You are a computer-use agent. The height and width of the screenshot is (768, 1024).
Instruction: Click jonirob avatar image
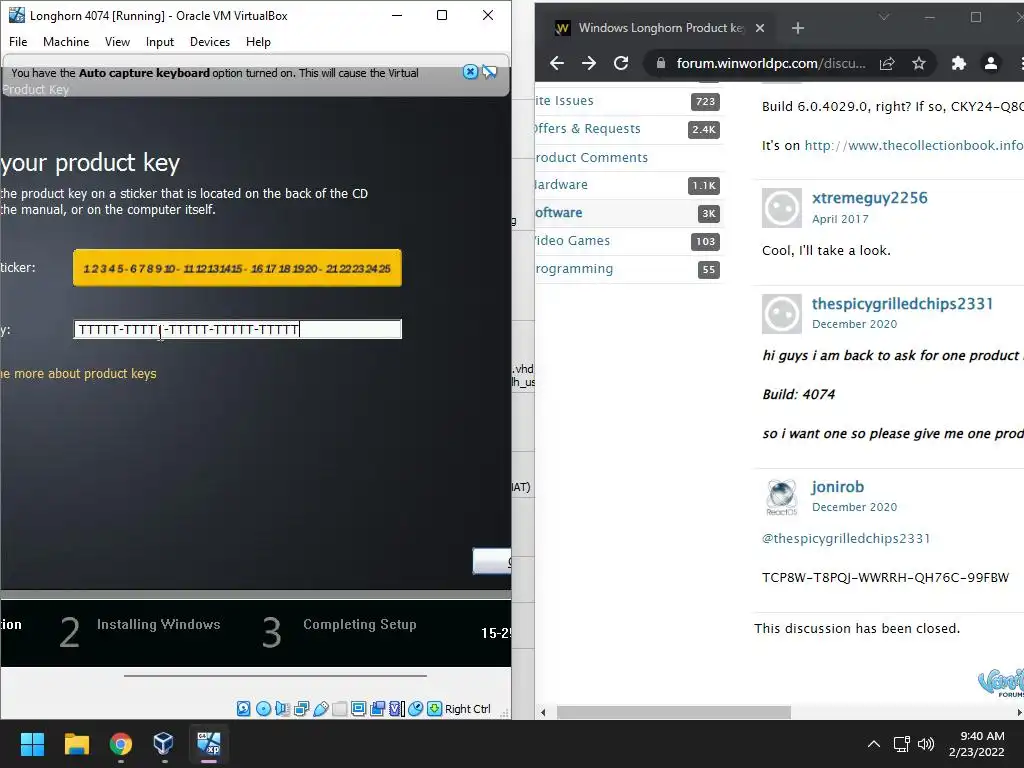(x=782, y=497)
